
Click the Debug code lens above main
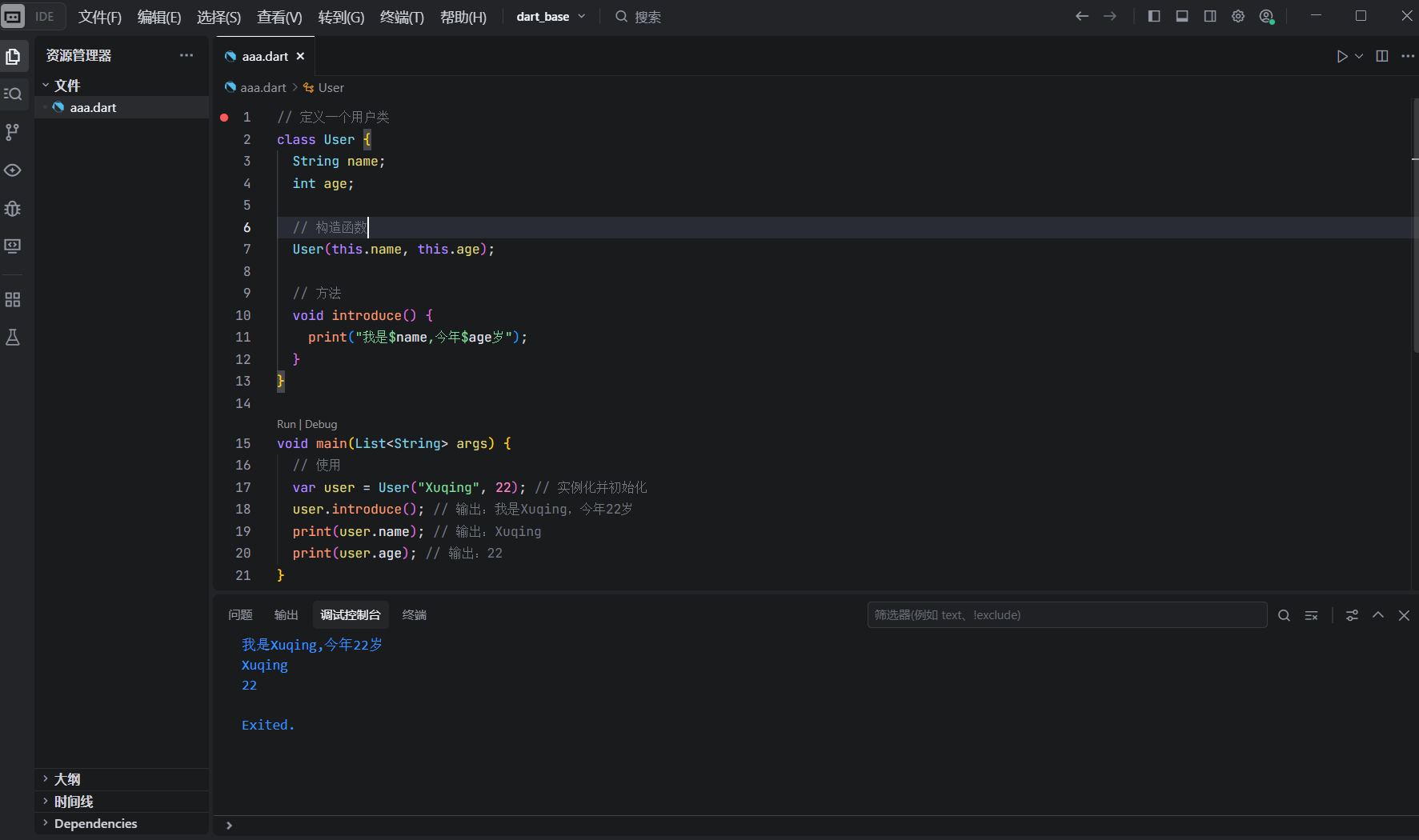point(321,424)
